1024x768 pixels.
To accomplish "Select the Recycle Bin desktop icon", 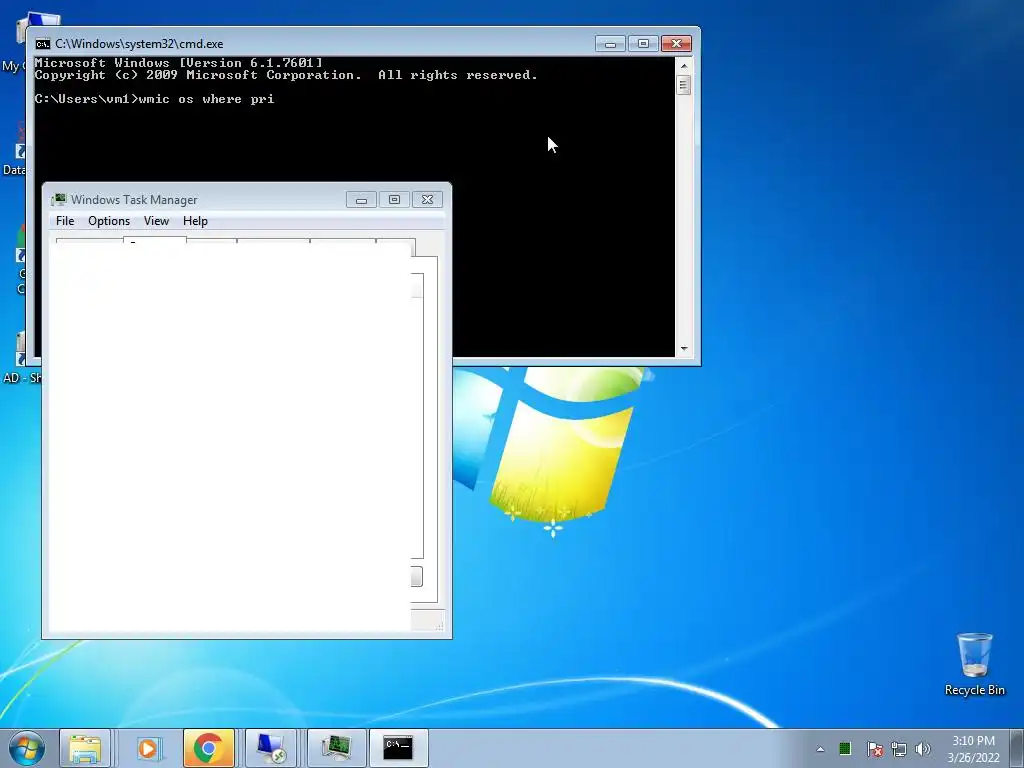I will click(974, 664).
